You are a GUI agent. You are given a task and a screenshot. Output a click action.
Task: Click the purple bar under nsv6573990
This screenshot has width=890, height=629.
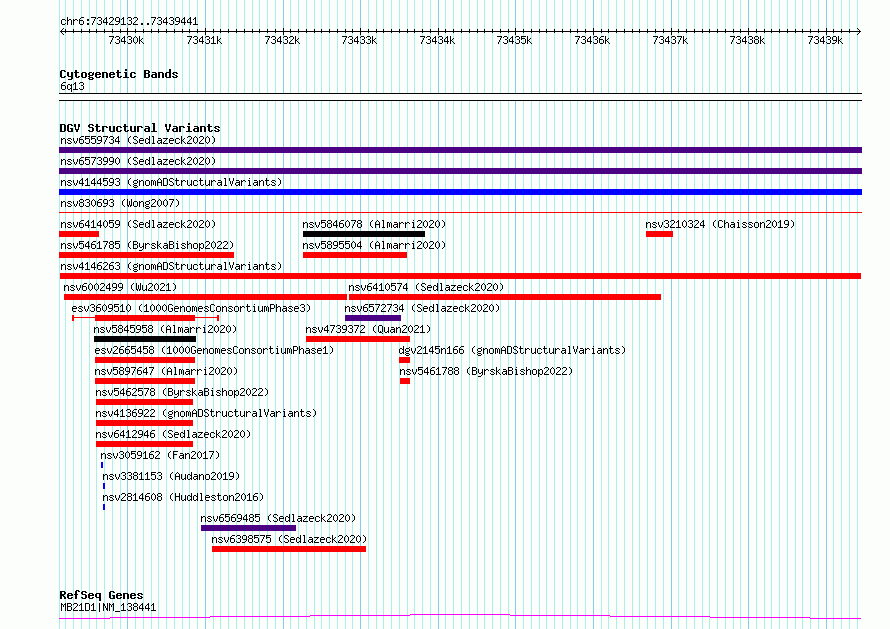coord(460,171)
